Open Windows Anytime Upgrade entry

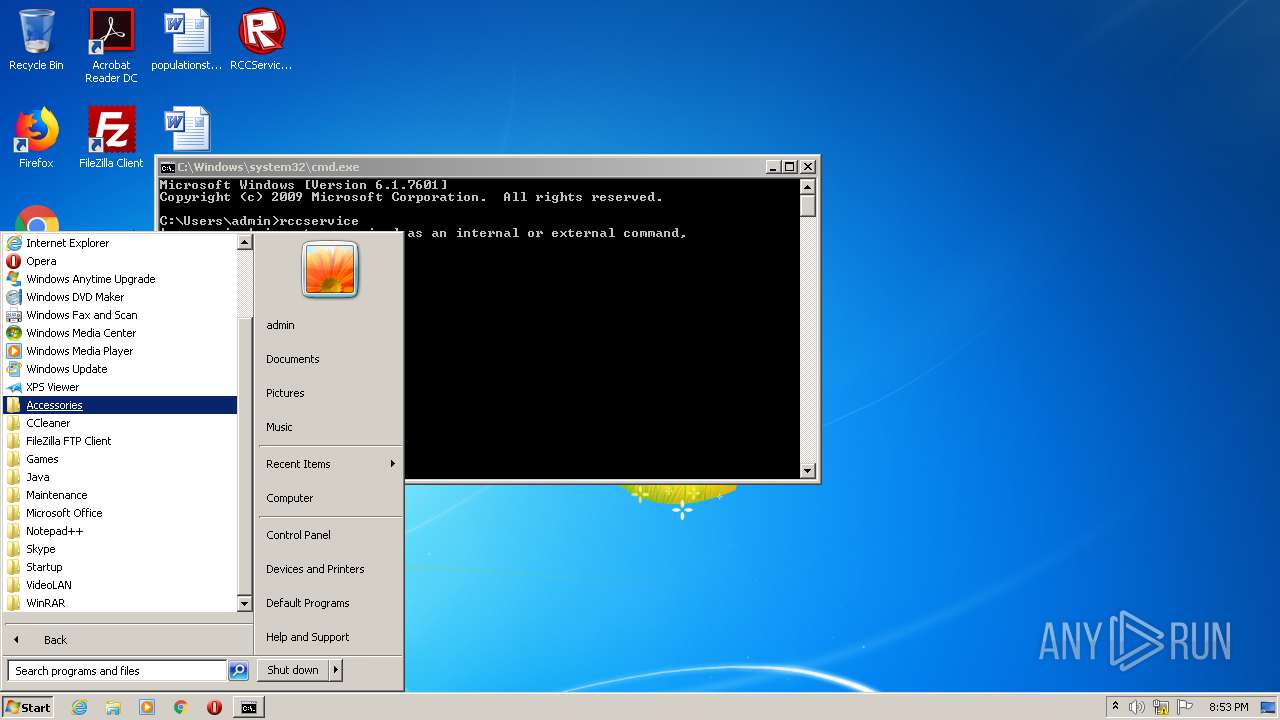(120, 279)
